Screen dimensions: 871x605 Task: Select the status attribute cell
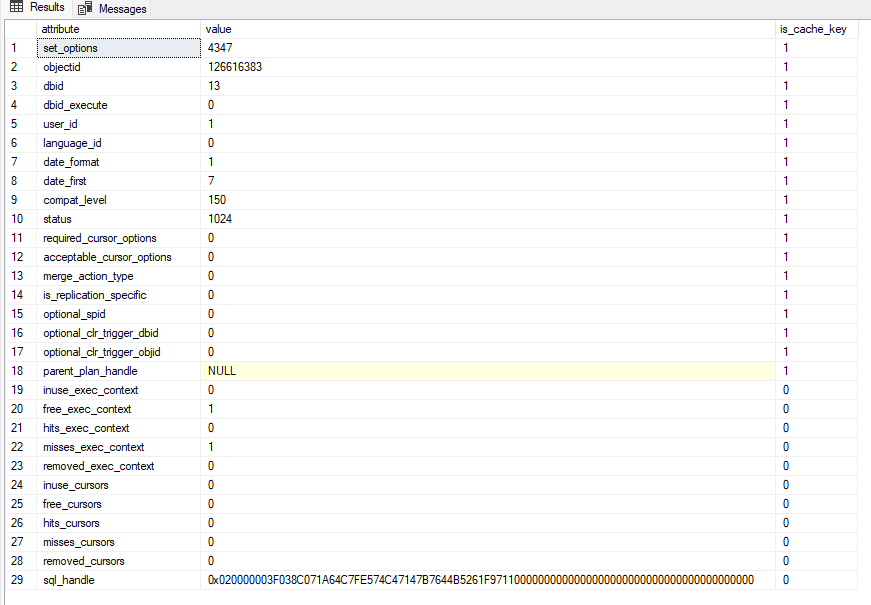tap(119, 219)
